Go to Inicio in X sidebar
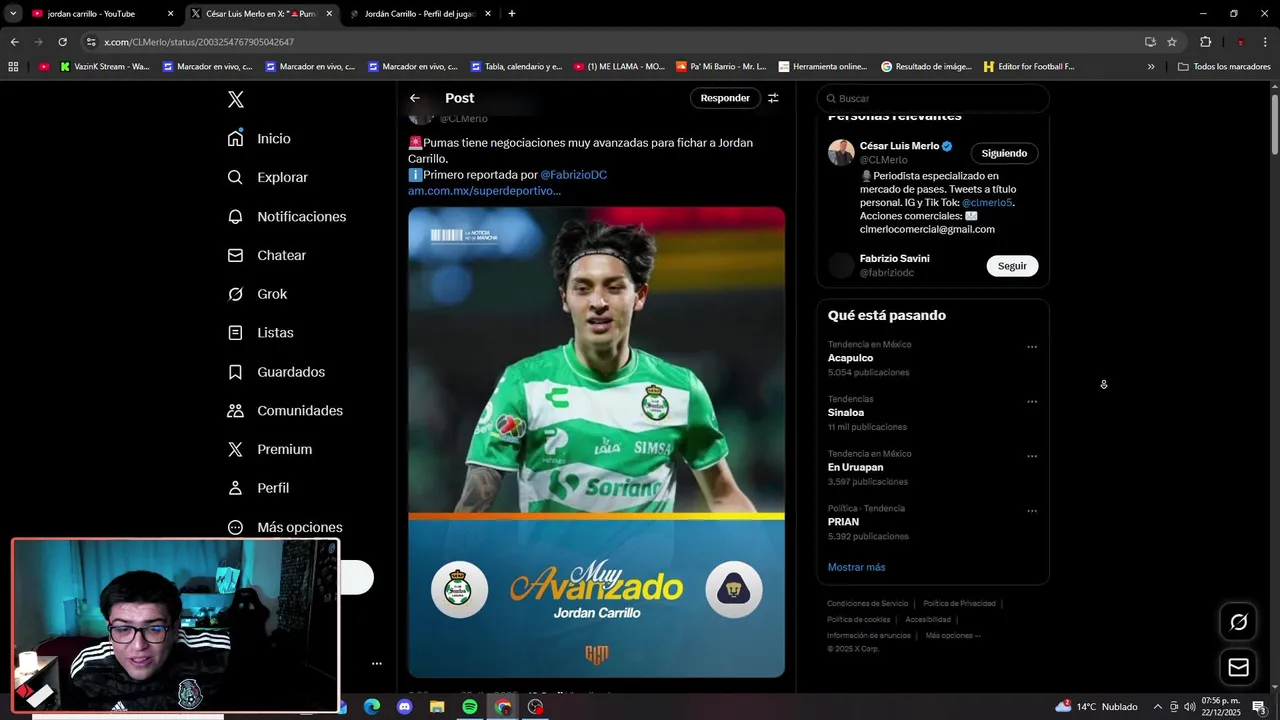Viewport: 1280px width, 720px height. 259,138
